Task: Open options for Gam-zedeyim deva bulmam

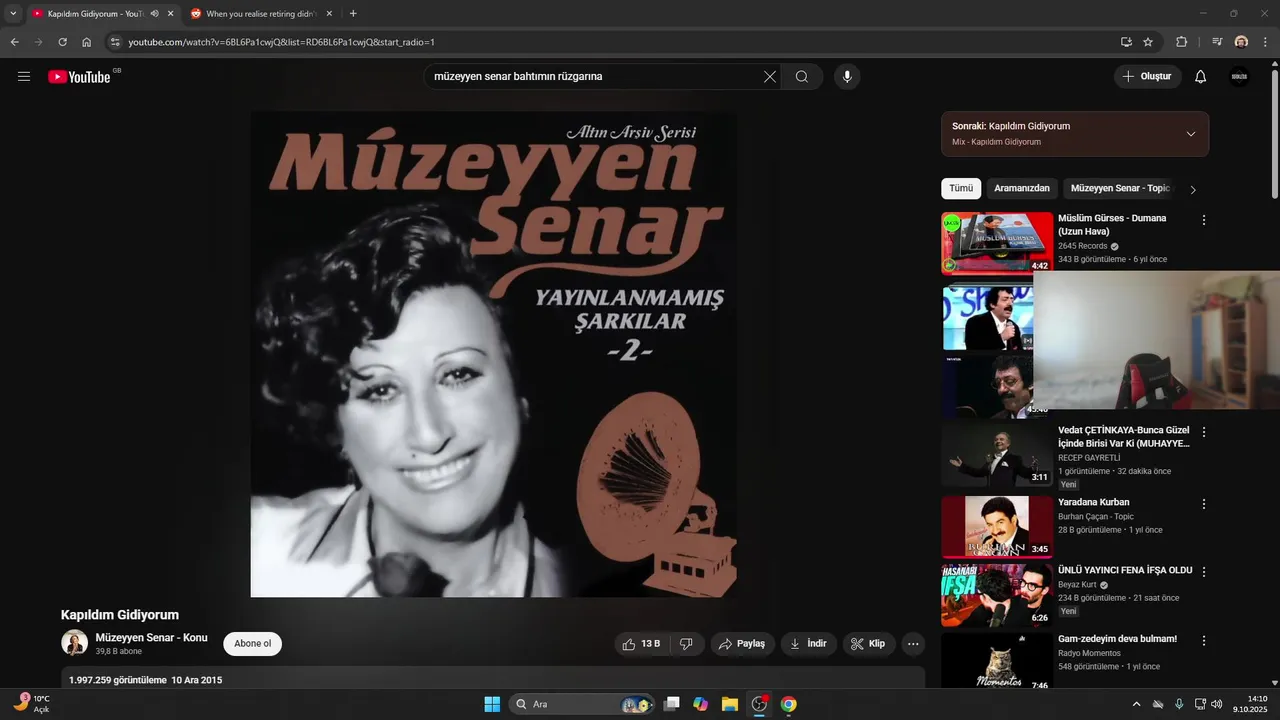Action: [x=1204, y=640]
